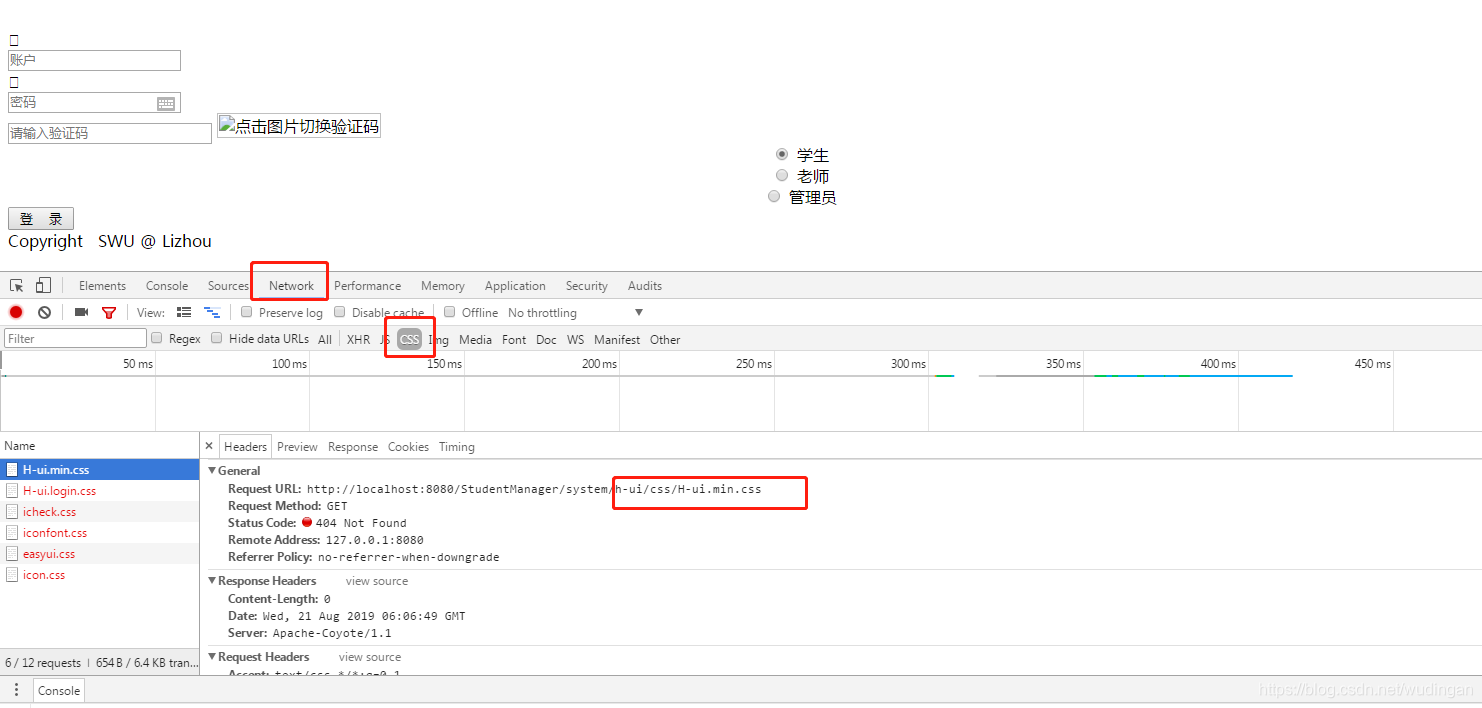Click the network Filter text box
Image resolution: width=1482 pixels, height=708 pixels.
(x=75, y=338)
